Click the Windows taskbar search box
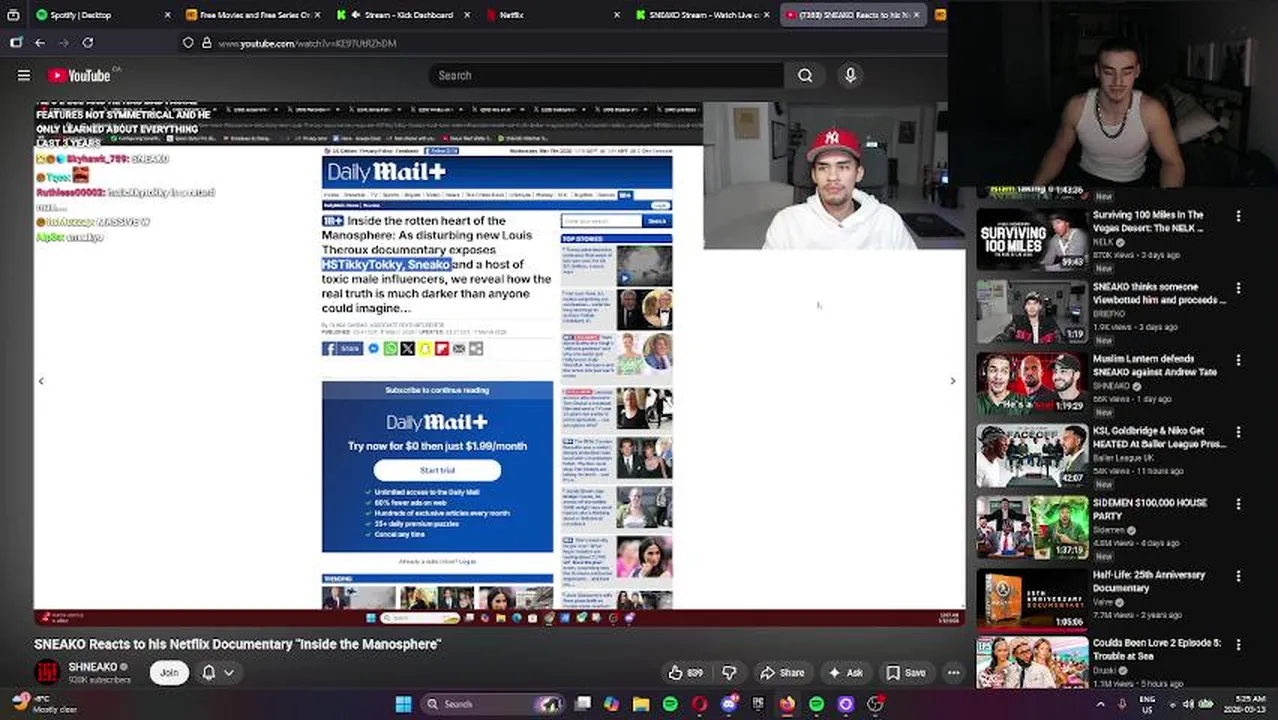 [493, 704]
